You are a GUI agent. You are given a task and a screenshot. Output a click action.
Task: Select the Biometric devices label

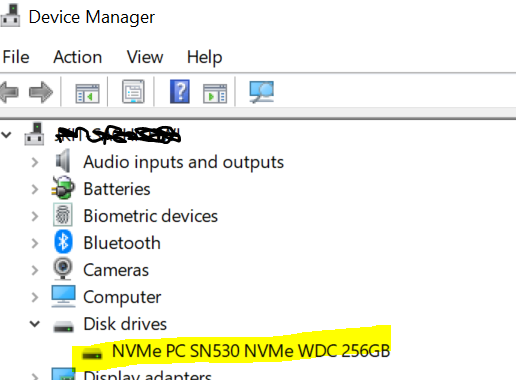click(150, 216)
